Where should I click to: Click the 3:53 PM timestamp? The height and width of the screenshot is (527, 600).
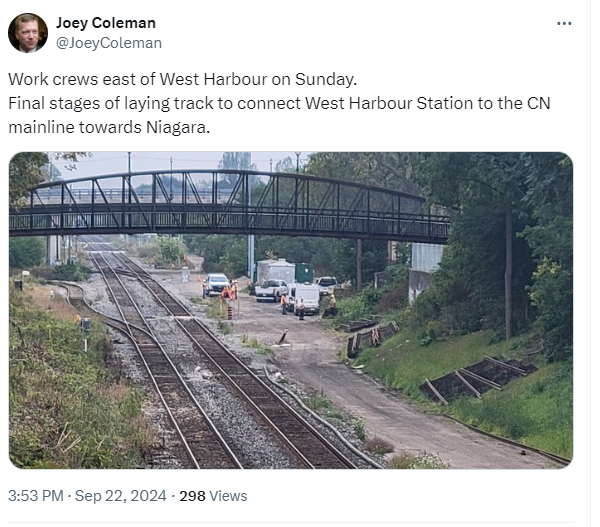click(x=37, y=496)
